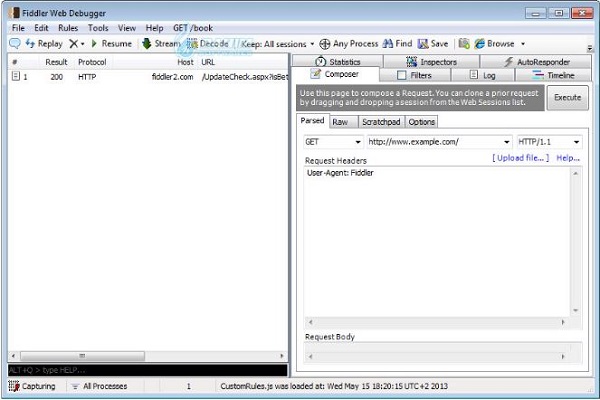This screenshot has height=400, width=600.
Task: Click the All Processes status filter
Action: pos(99,386)
